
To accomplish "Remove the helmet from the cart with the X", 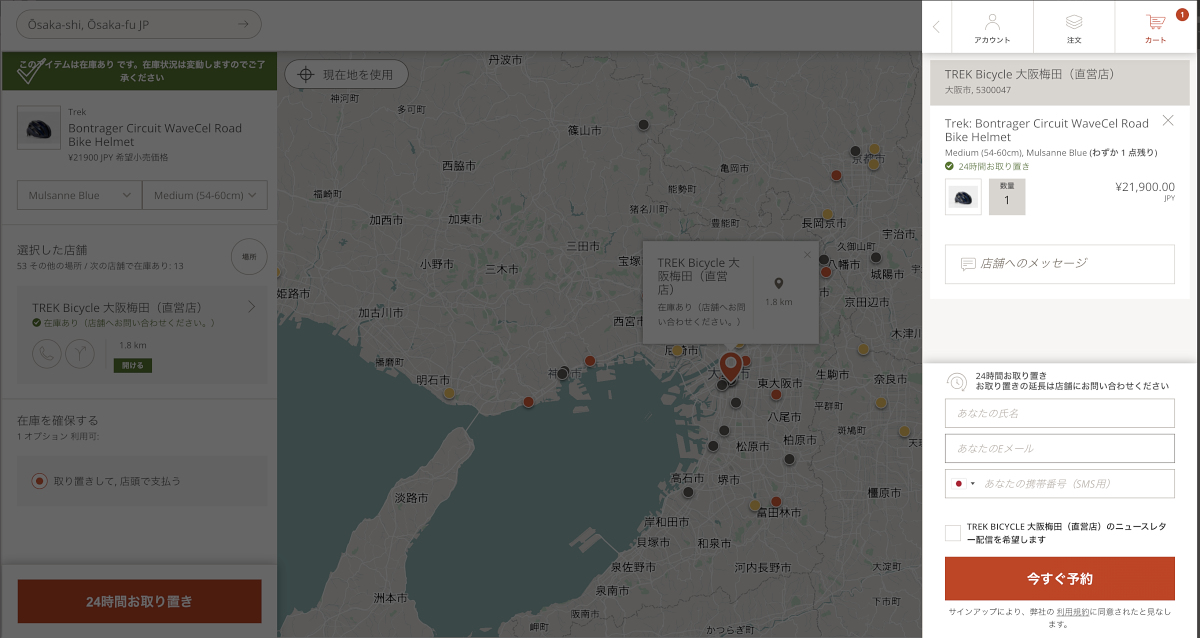I will point(1168,121).
